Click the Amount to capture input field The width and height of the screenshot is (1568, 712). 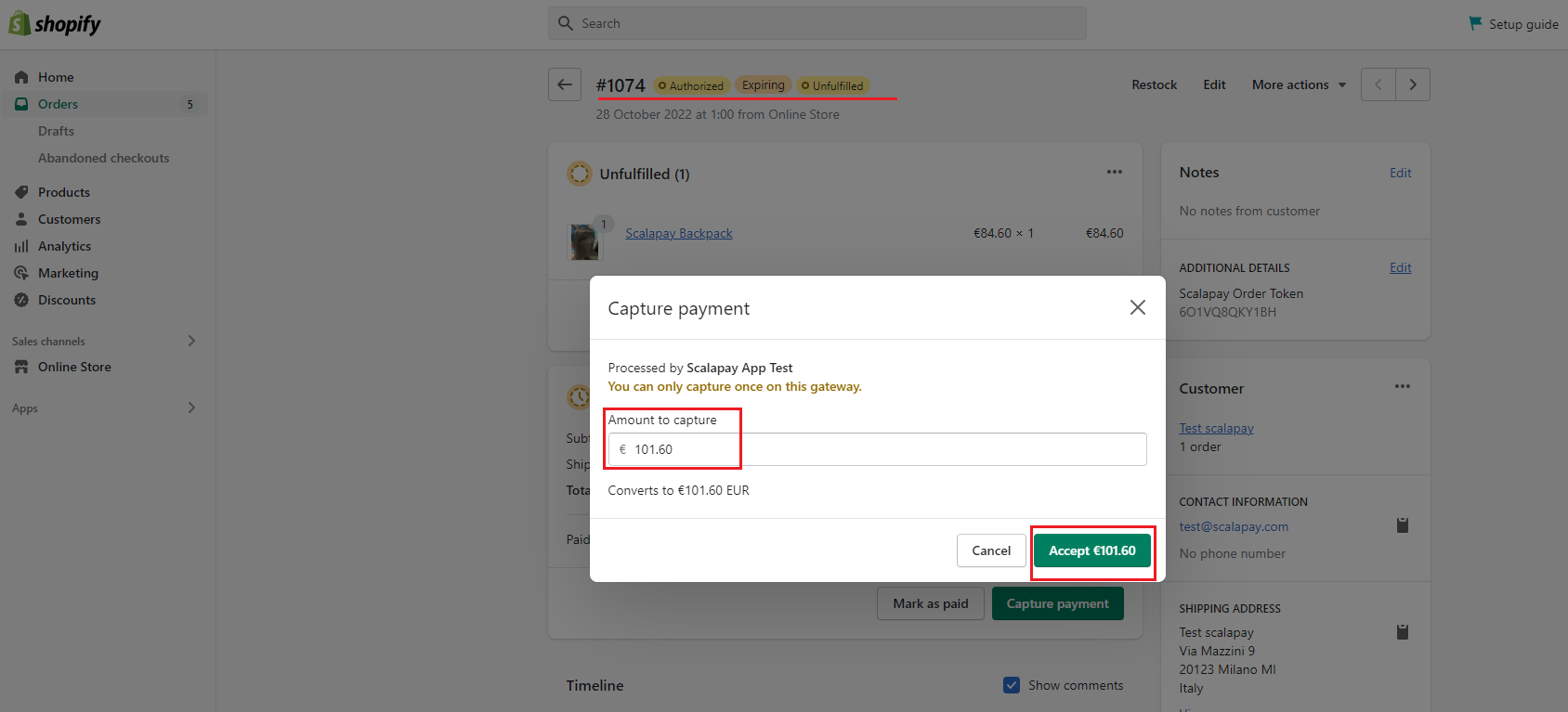pos(878,449)
